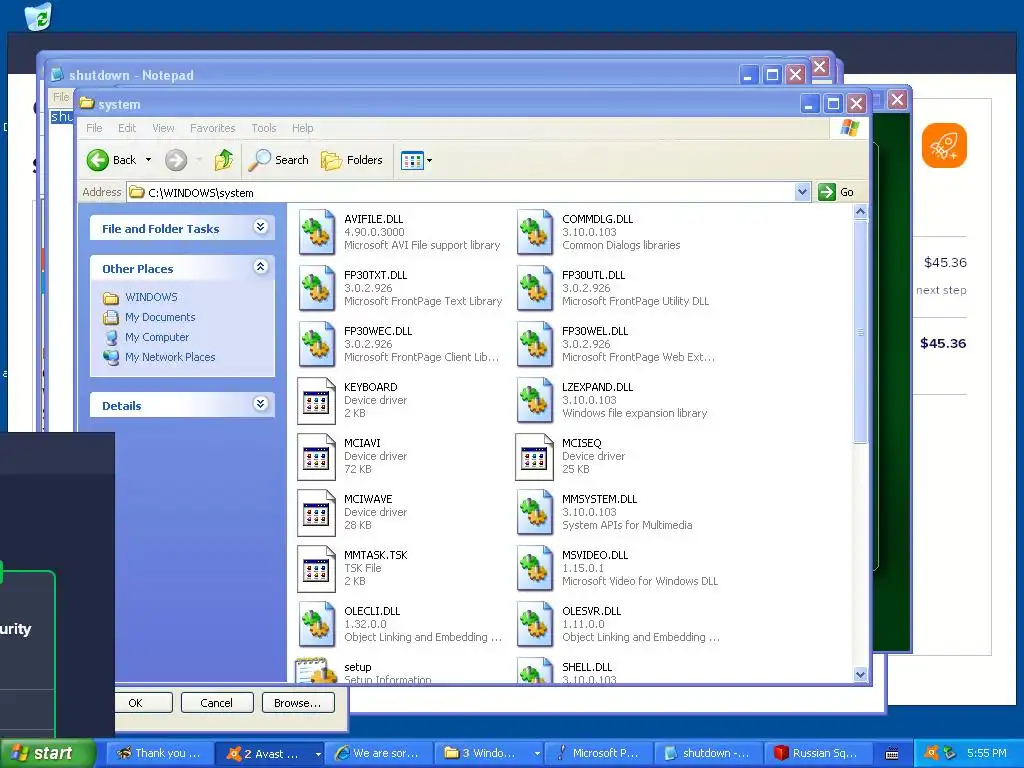
Task: Open the Search pane in the toolbar
Action: click(x=278, y=160)
